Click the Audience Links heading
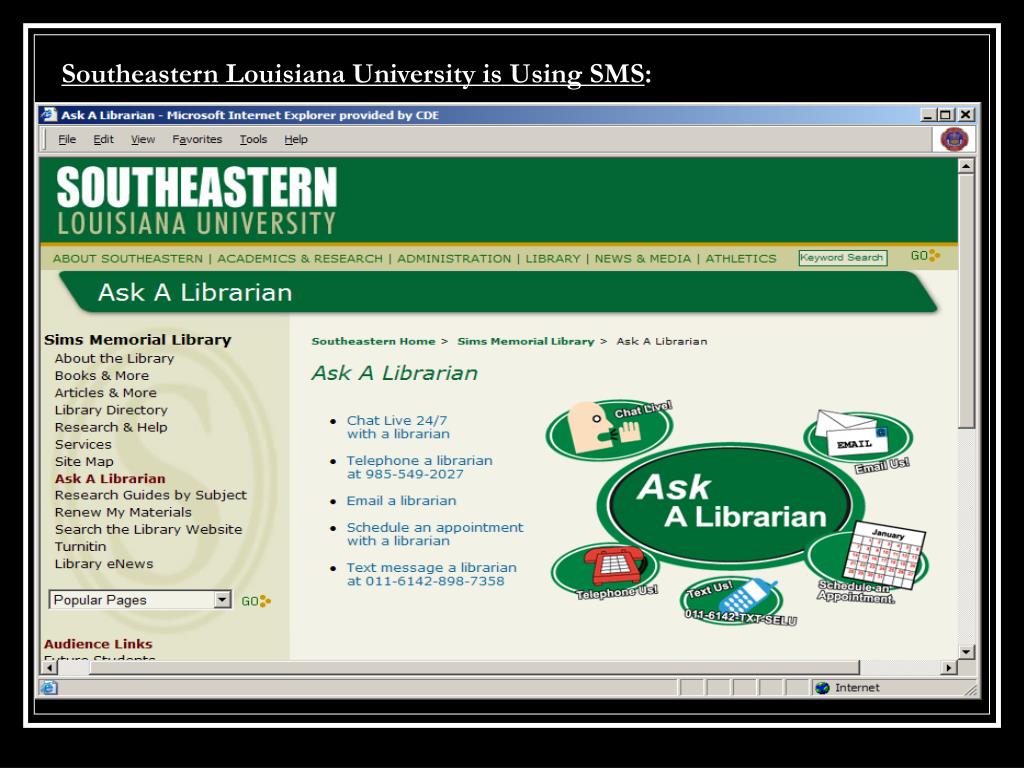Image resolution: width=1024 pixels, height=768 pixels. [98, 644]
